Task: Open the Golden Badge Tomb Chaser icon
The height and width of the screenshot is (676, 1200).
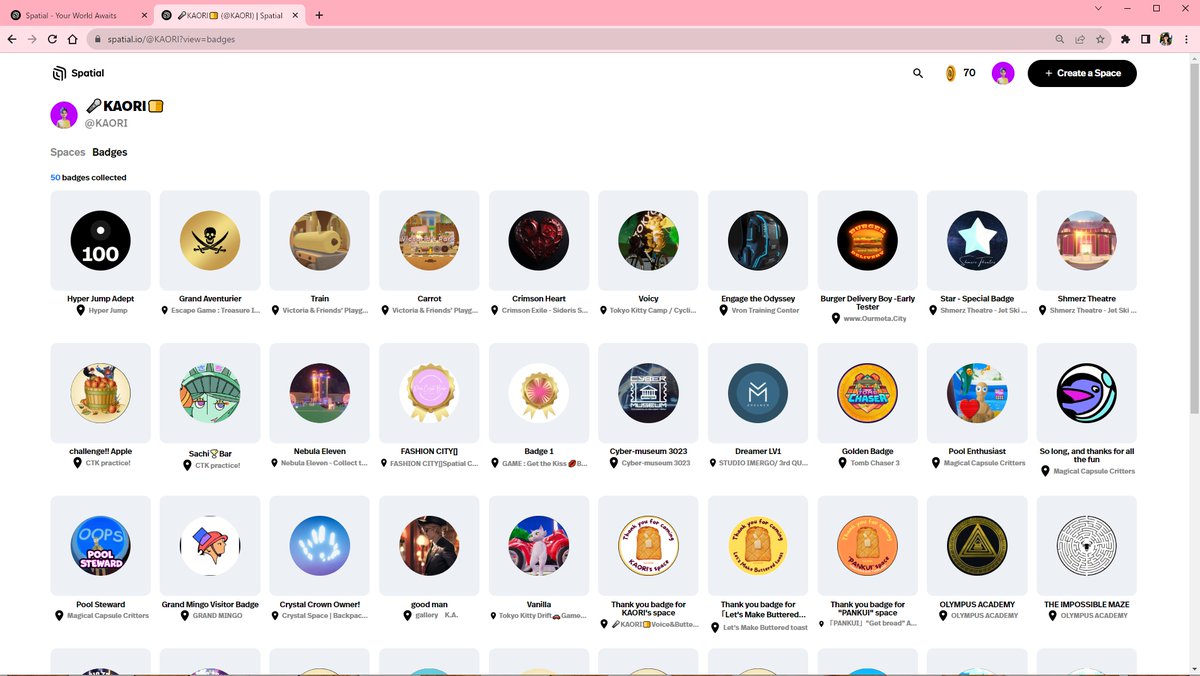Action: 868,393
